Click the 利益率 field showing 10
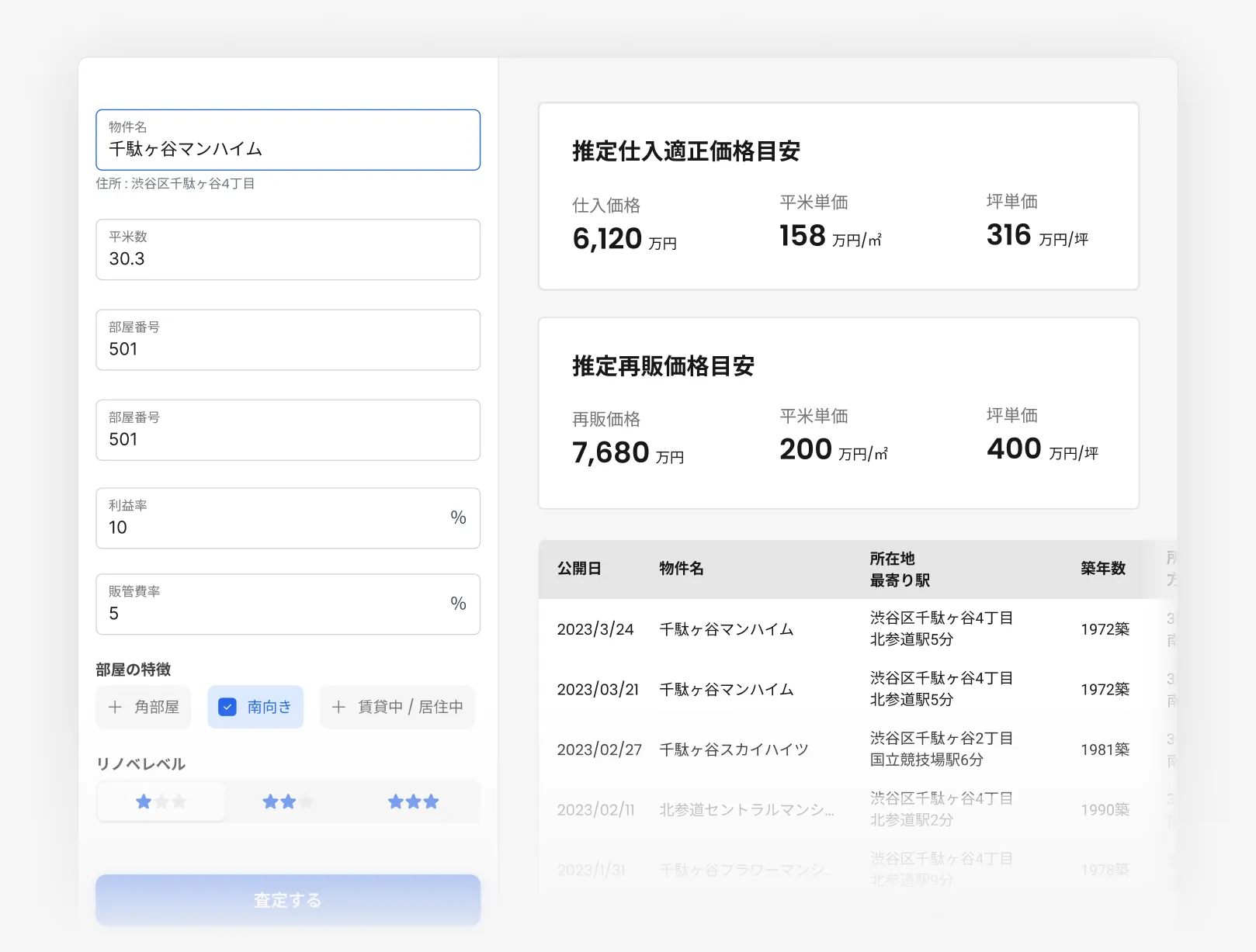 [x=288, y=518]
